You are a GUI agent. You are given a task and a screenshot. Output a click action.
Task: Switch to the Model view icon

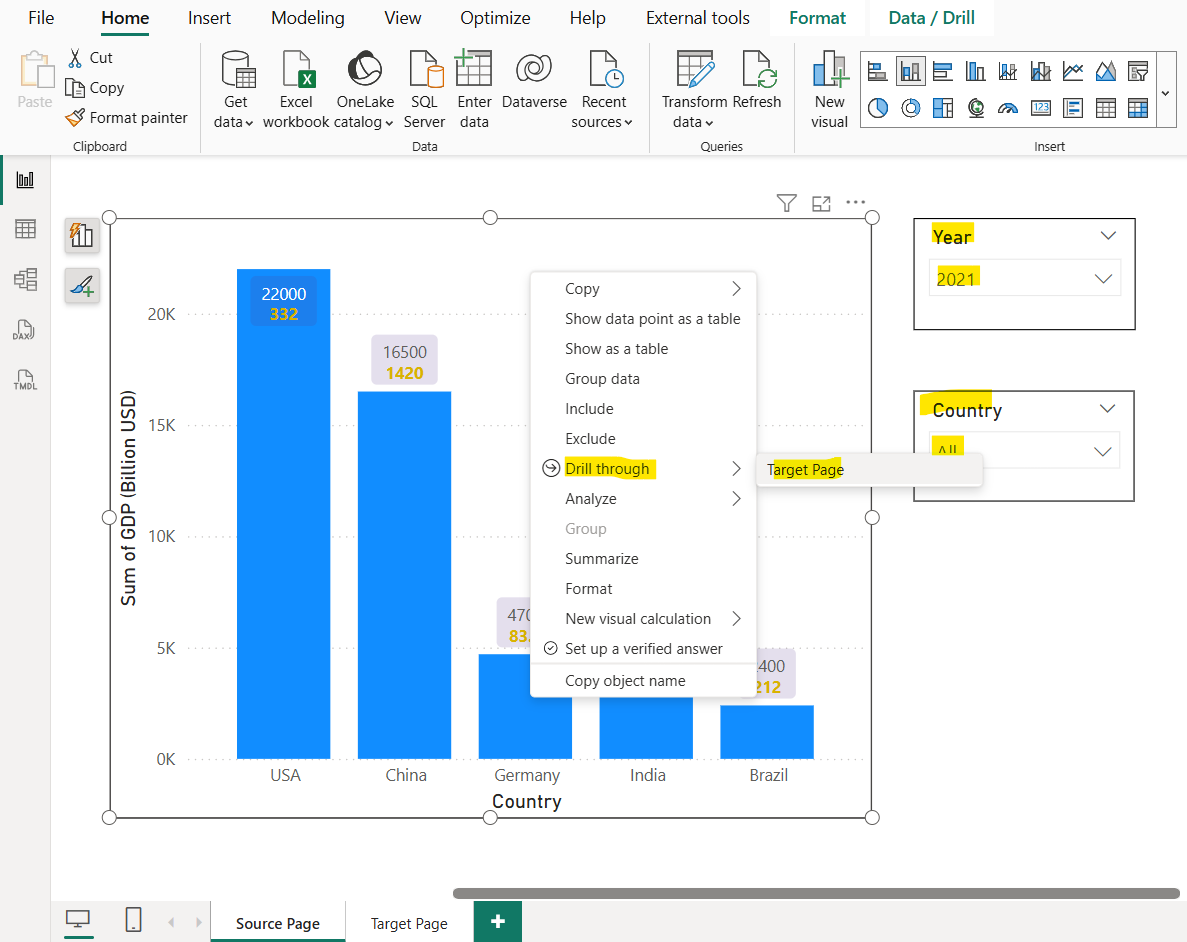point(25,280)
